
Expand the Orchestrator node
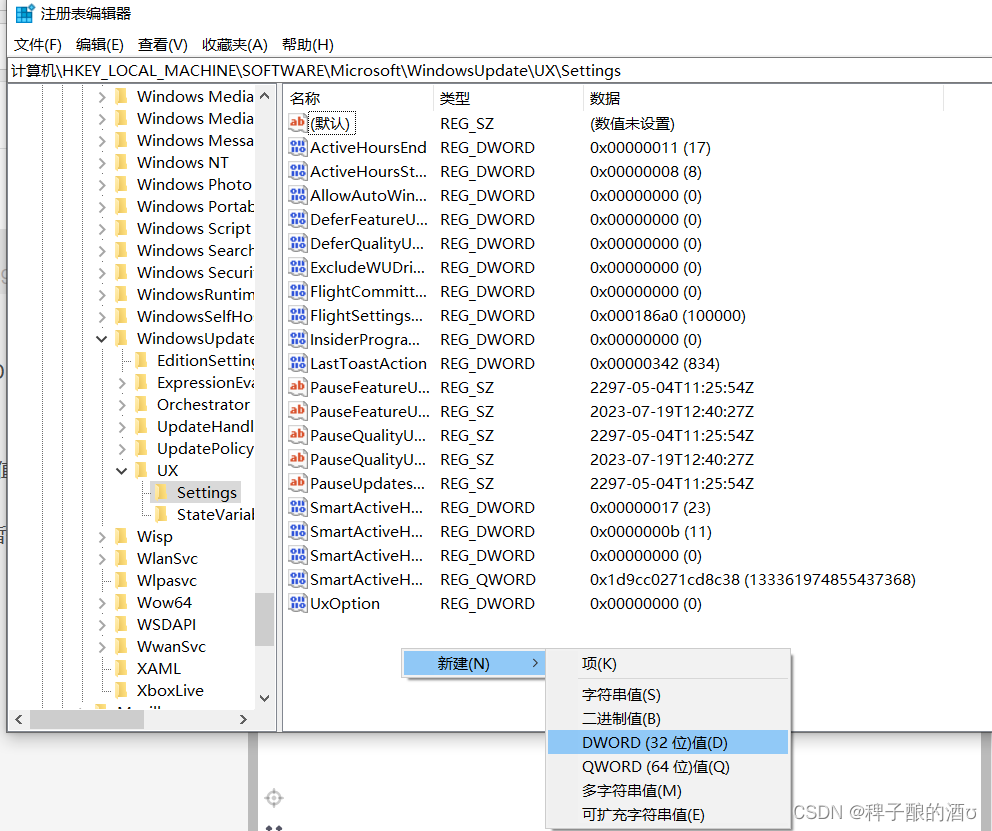pos(122,405)
